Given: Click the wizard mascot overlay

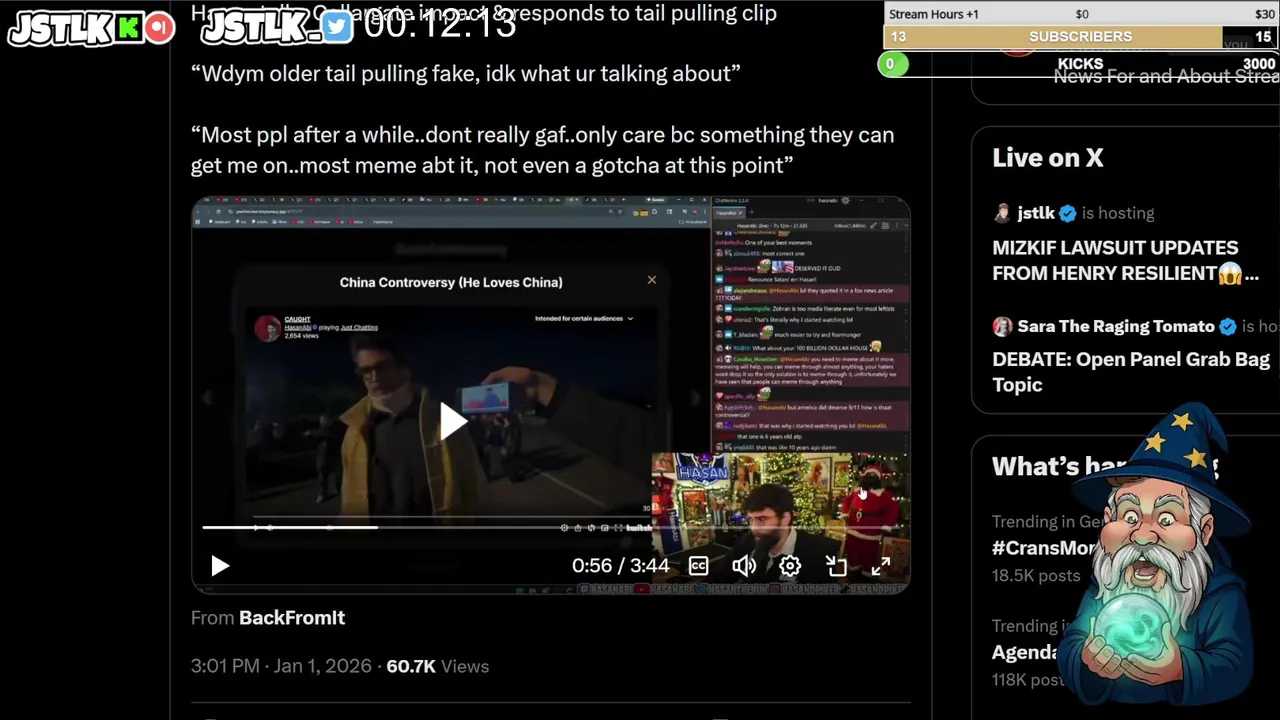Looking at the screenshot, I should click(x=1160, y=555).
